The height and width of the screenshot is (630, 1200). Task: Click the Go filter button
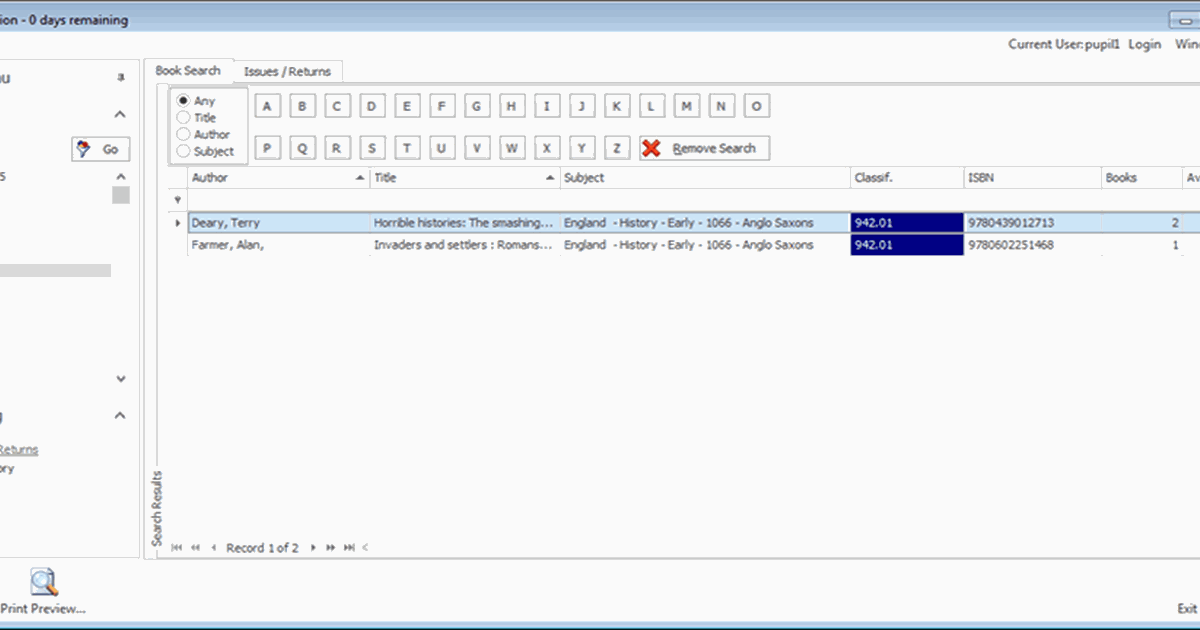coord(100,149)
